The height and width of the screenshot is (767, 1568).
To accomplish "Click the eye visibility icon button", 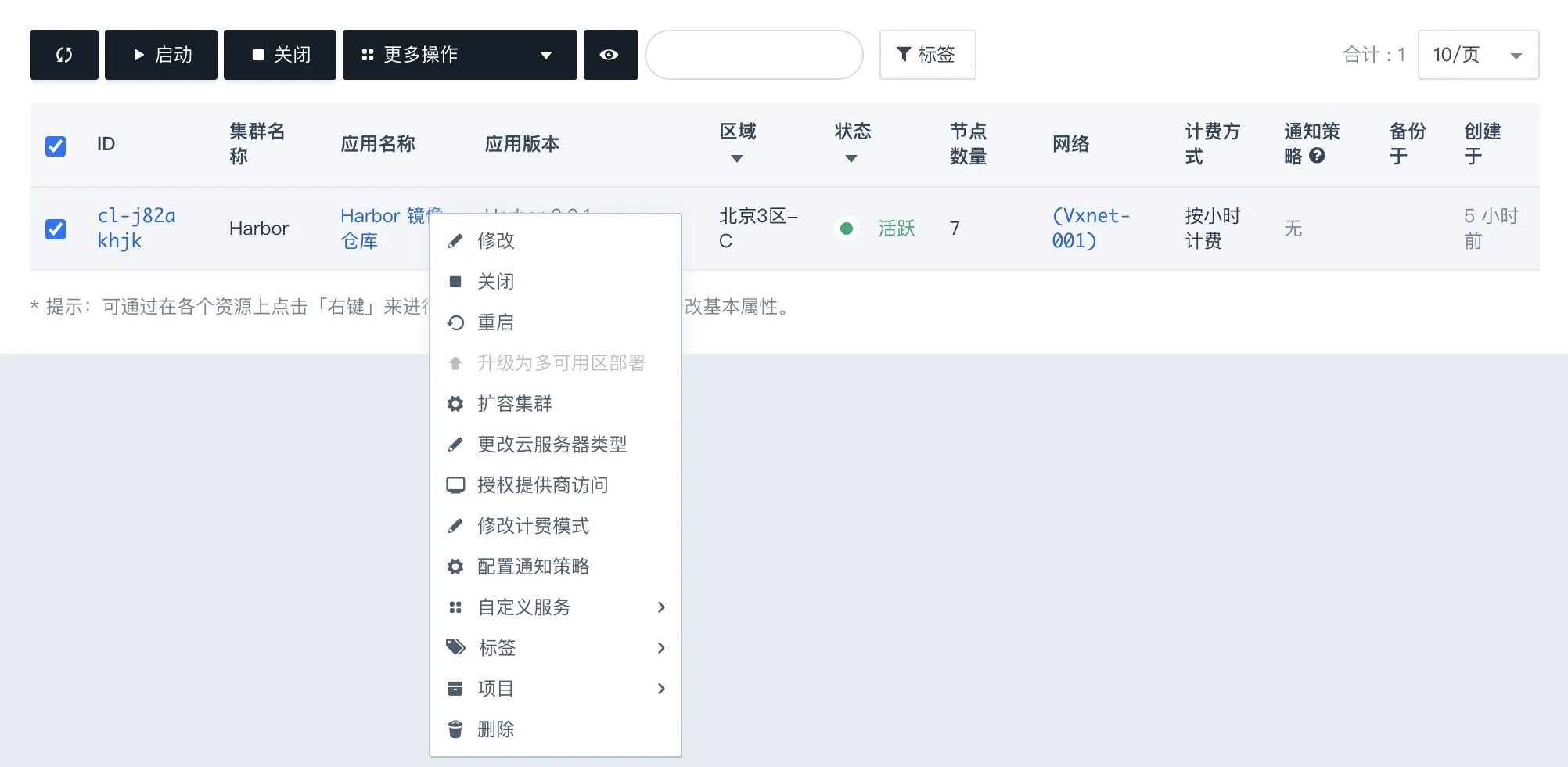I will (609, 55).
